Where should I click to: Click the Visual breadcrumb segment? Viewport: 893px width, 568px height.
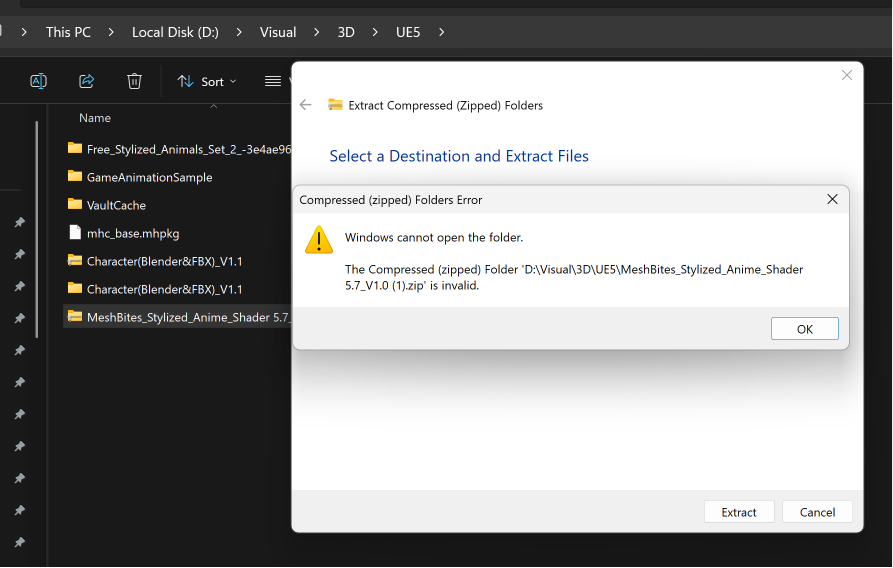click(278, 32)
